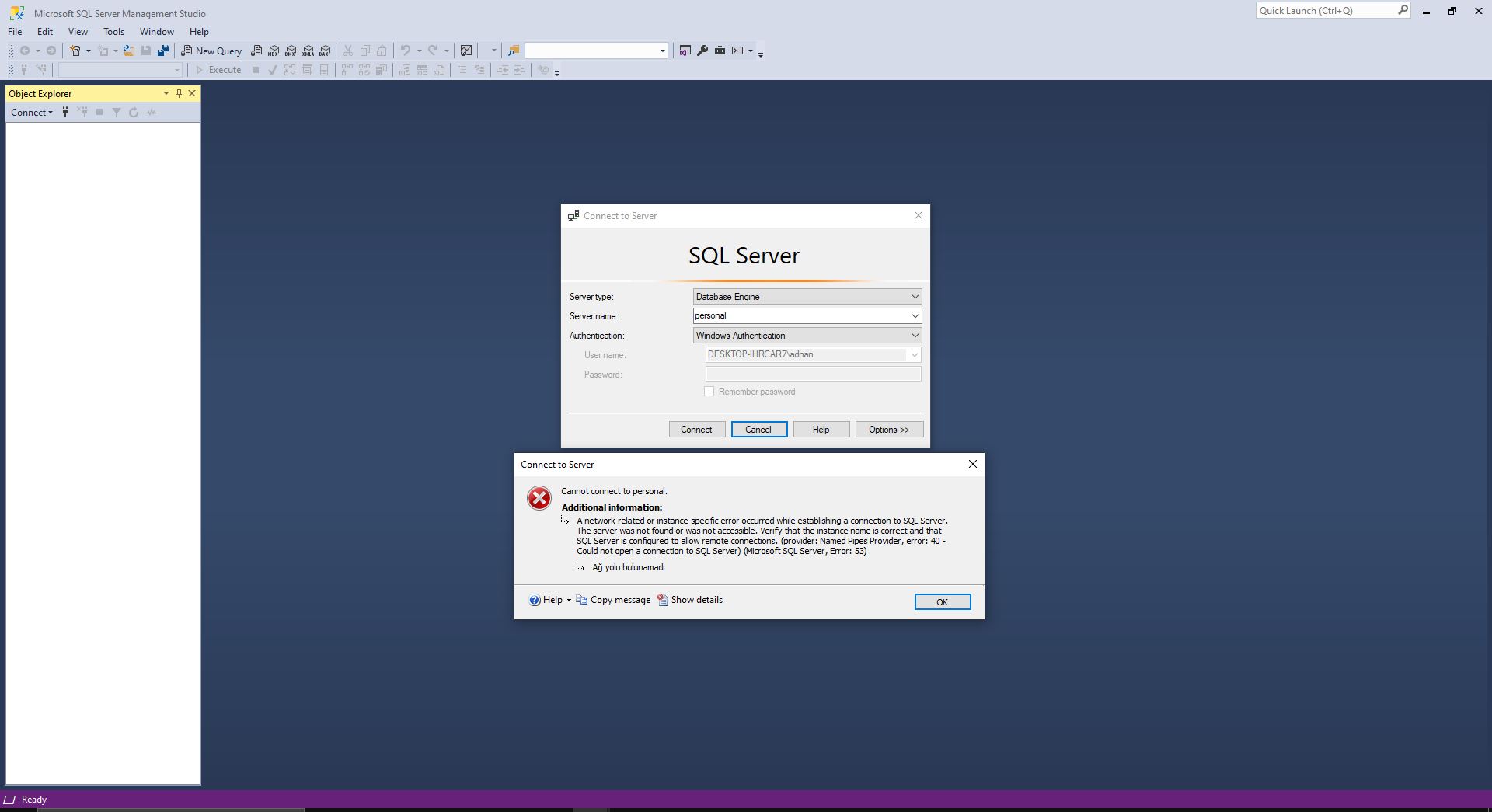1492x812 pixels.
Task: Click the Find in Files icon
Action: click(x=514, y=51)
